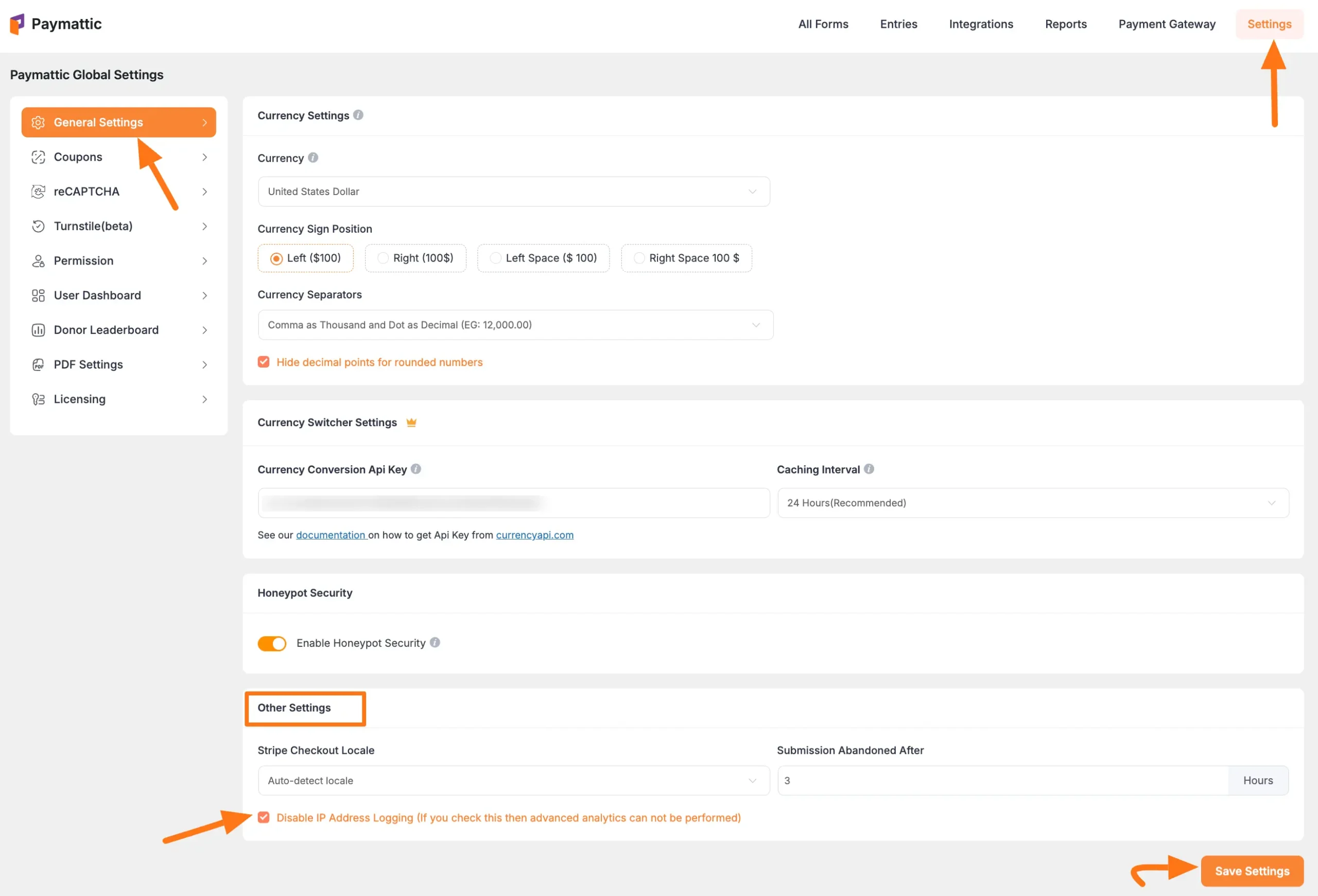Select the Coupons sidebar icon
This screenshot has width=1318, height=896.
click(38, 157)
